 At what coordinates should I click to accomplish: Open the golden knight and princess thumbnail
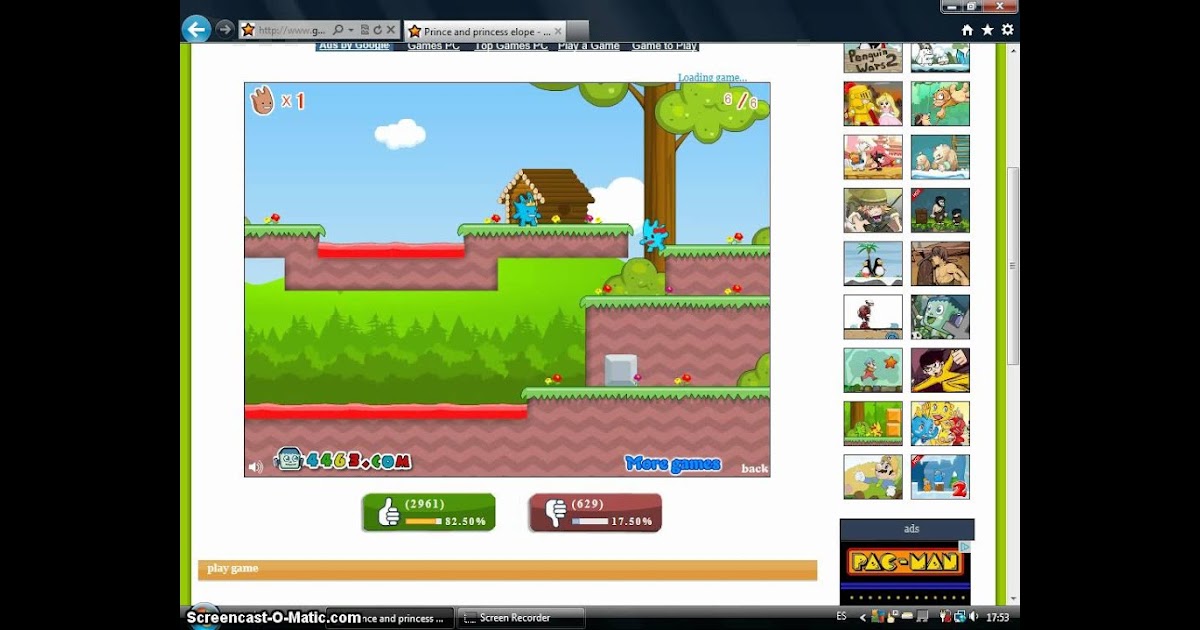[873, 104]
